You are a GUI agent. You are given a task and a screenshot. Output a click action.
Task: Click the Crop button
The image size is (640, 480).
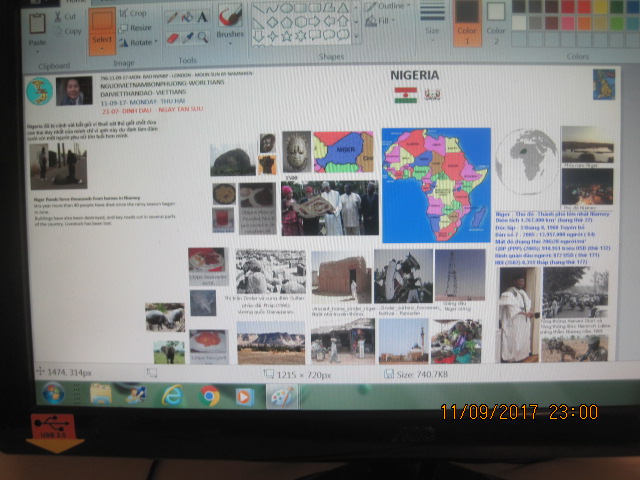point(133,13)
